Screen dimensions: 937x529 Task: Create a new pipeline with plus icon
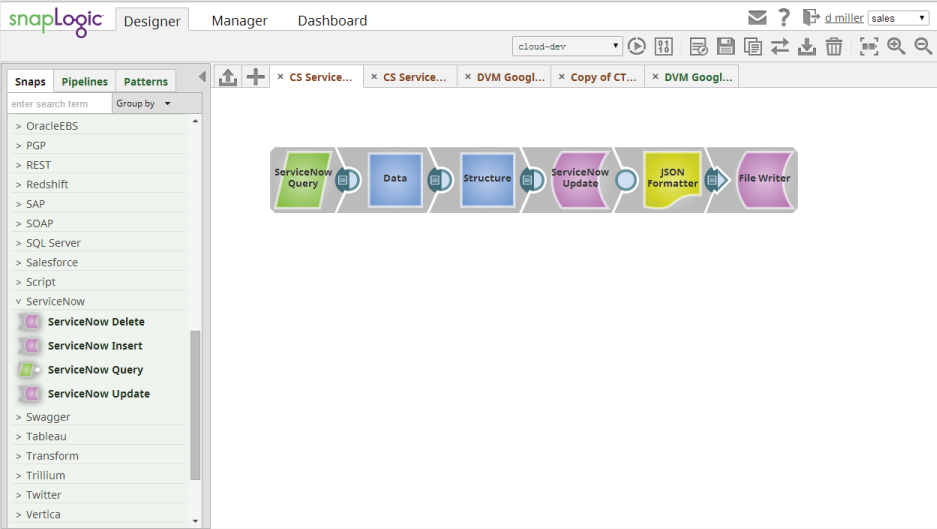click(x=256, y=77)
